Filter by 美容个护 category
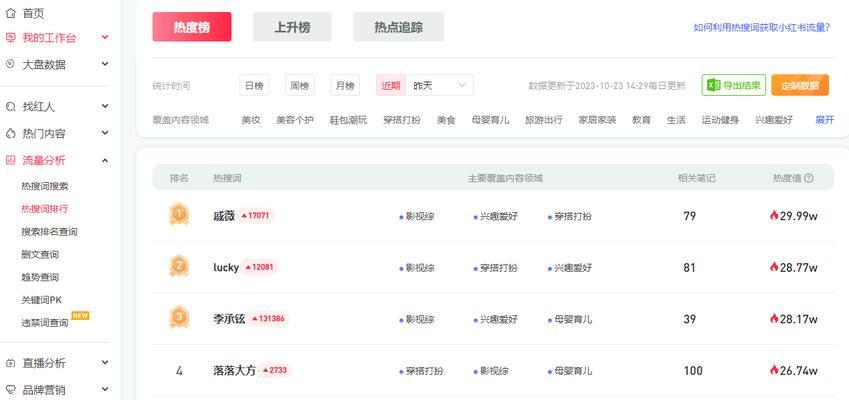 (295, 120)
